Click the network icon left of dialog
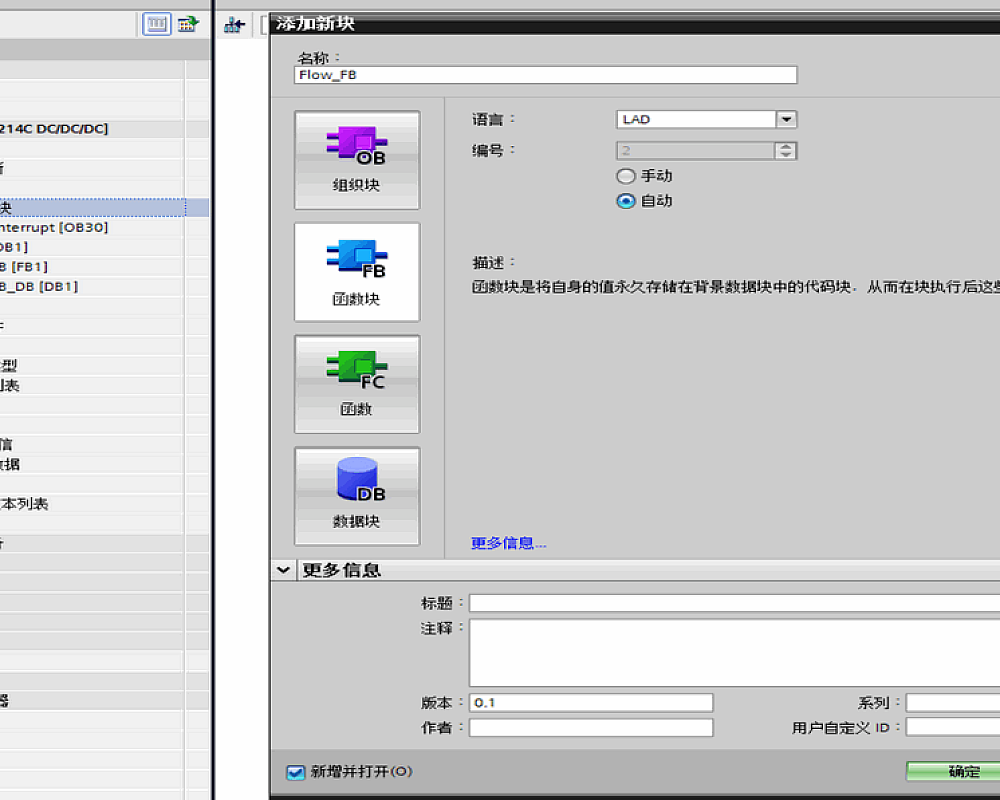Viewport: 1000px width, 800px height. (234, 25)
